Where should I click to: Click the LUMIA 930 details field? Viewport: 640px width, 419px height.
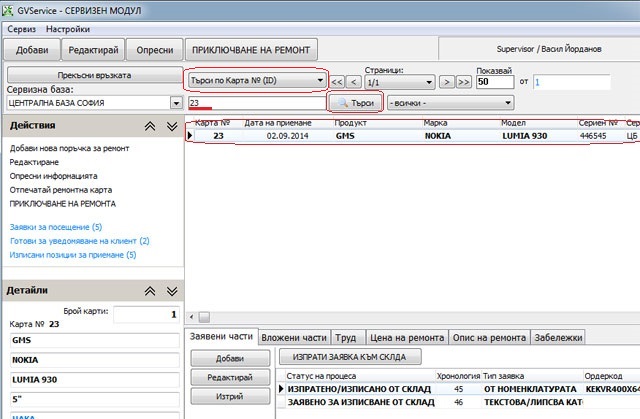pos(95,379)
